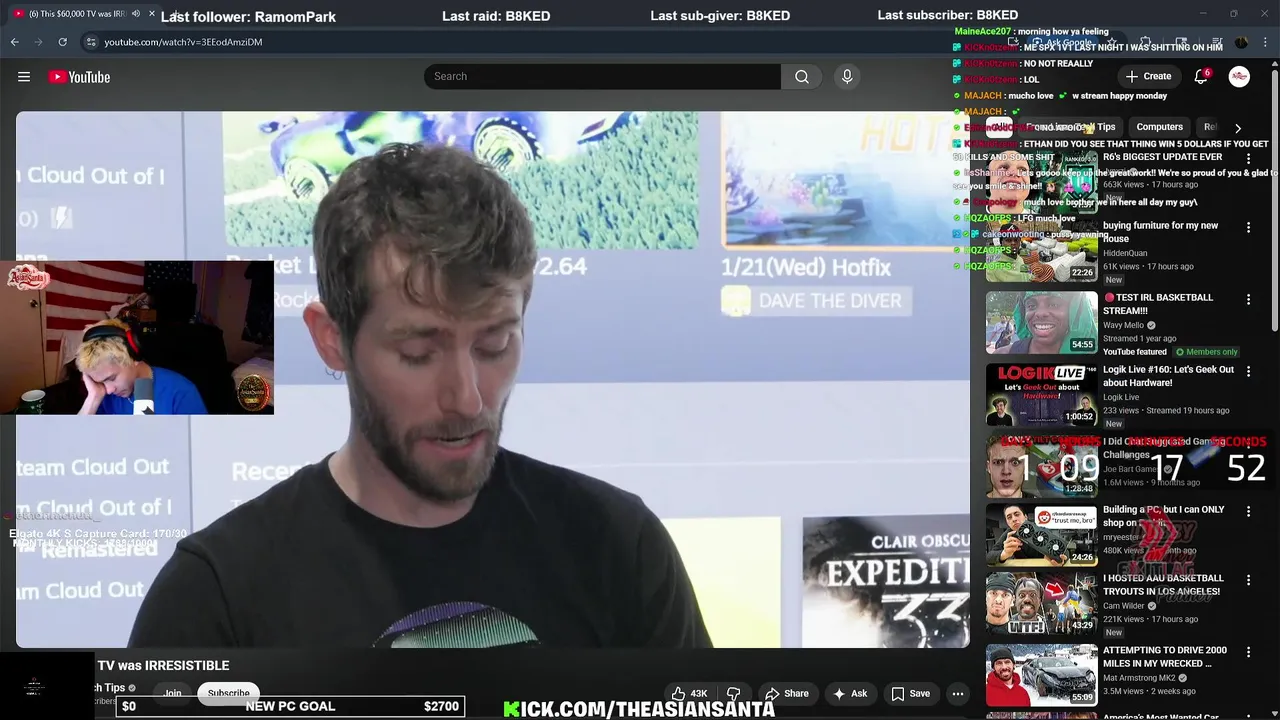The width and height of the screenshot is (1280, 720).
Task: Open Logik Live #160 video title
Action: [x=1168, y=376]
